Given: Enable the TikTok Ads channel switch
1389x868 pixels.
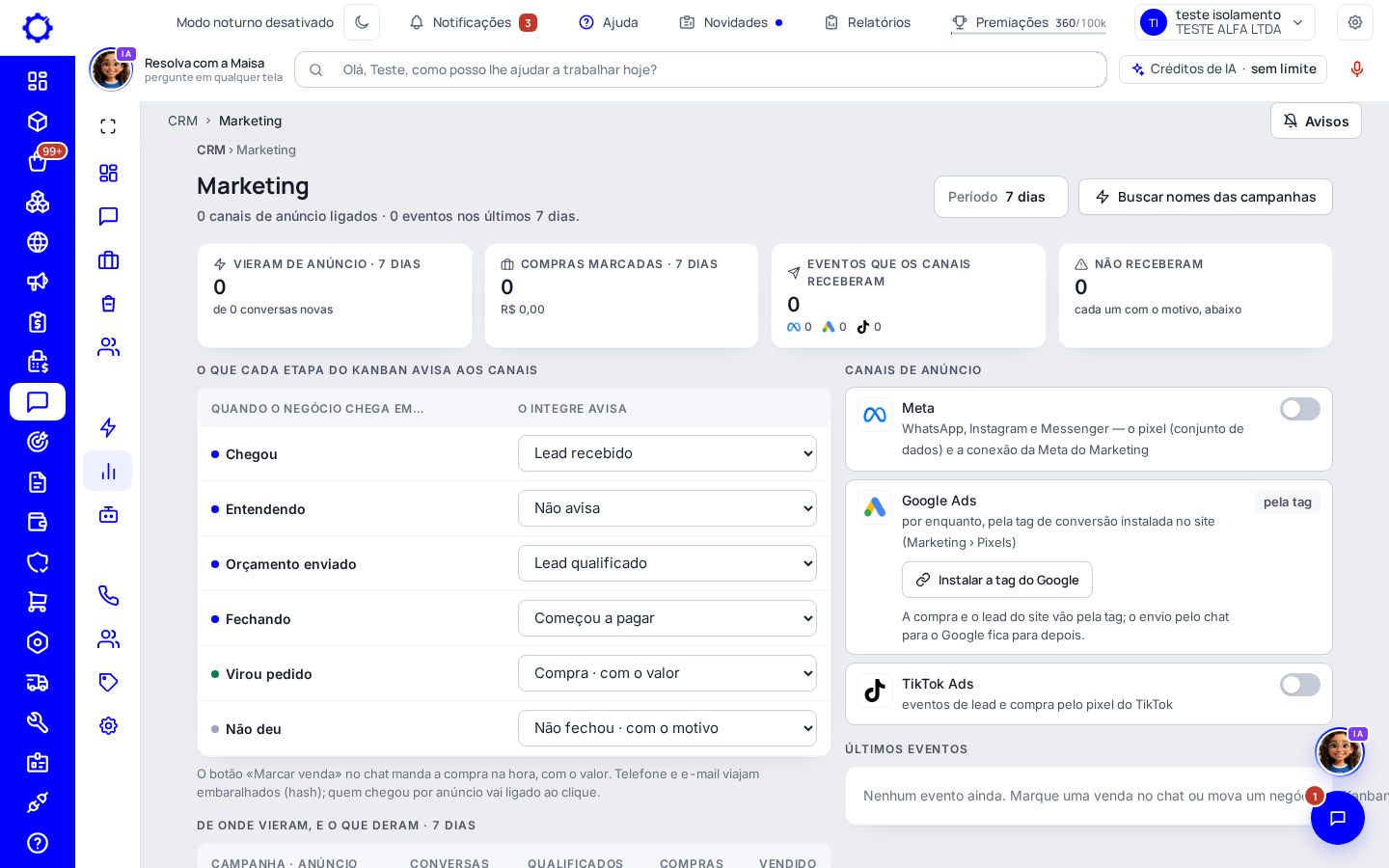Looking at the screenshot, I should tap(1299, 685).
